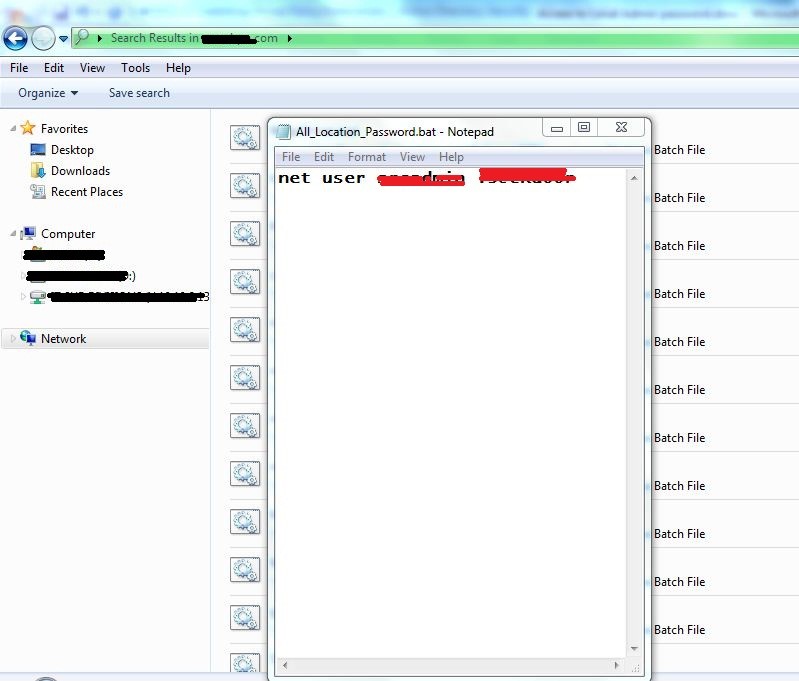The width and height of the screenshot is (799, 681).
Task: Open Notepad's Format menu
Action: 366,157
